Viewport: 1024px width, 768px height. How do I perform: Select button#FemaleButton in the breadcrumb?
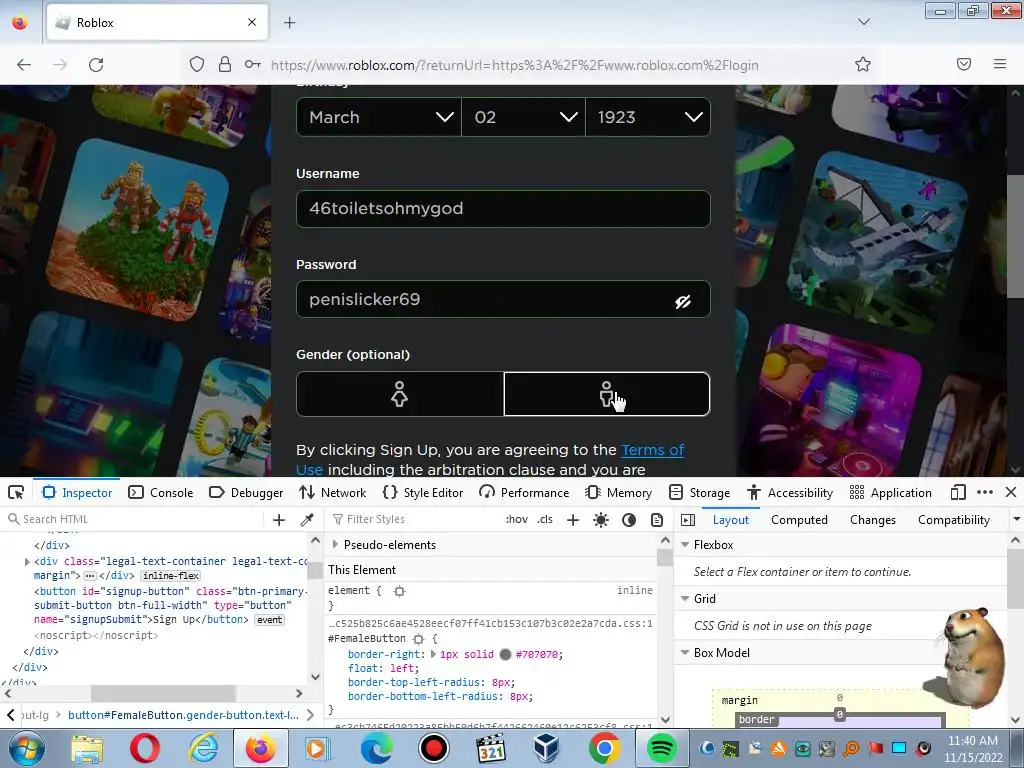pos(184,715)
